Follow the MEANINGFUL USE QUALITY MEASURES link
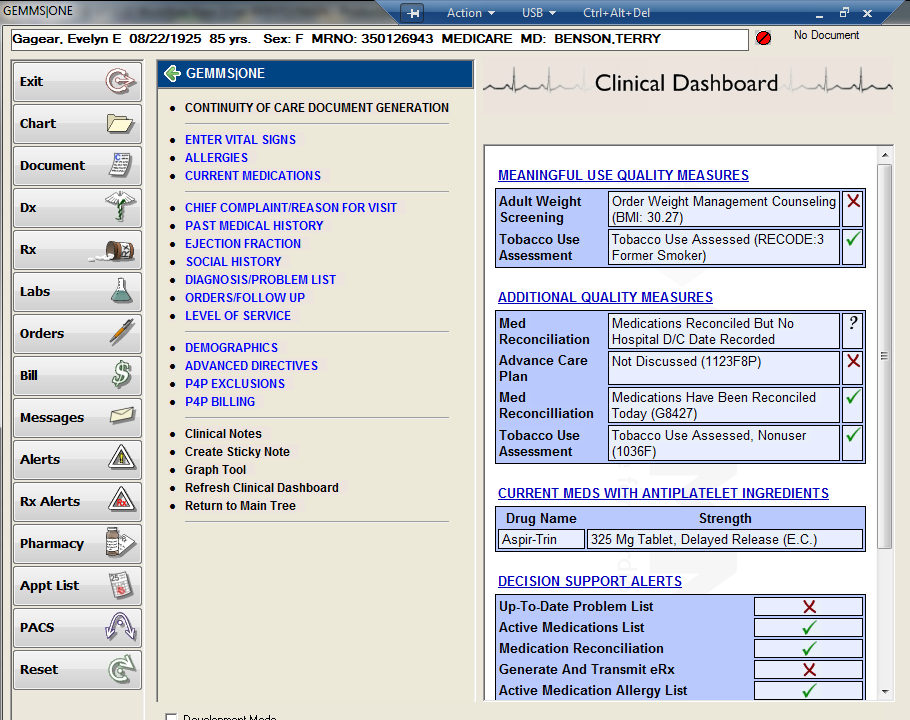 point(623,175)
